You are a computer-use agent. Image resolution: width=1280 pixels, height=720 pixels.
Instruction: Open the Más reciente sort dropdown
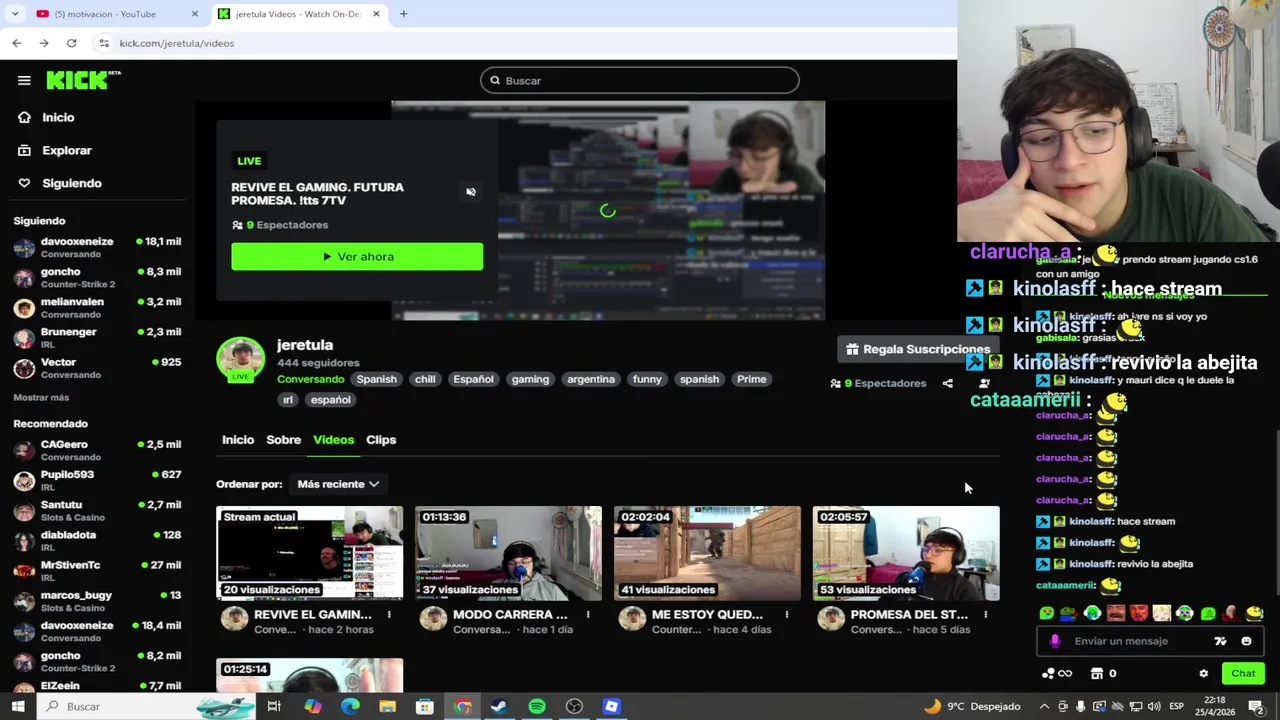pyautogui.click(x=338, y=484)
